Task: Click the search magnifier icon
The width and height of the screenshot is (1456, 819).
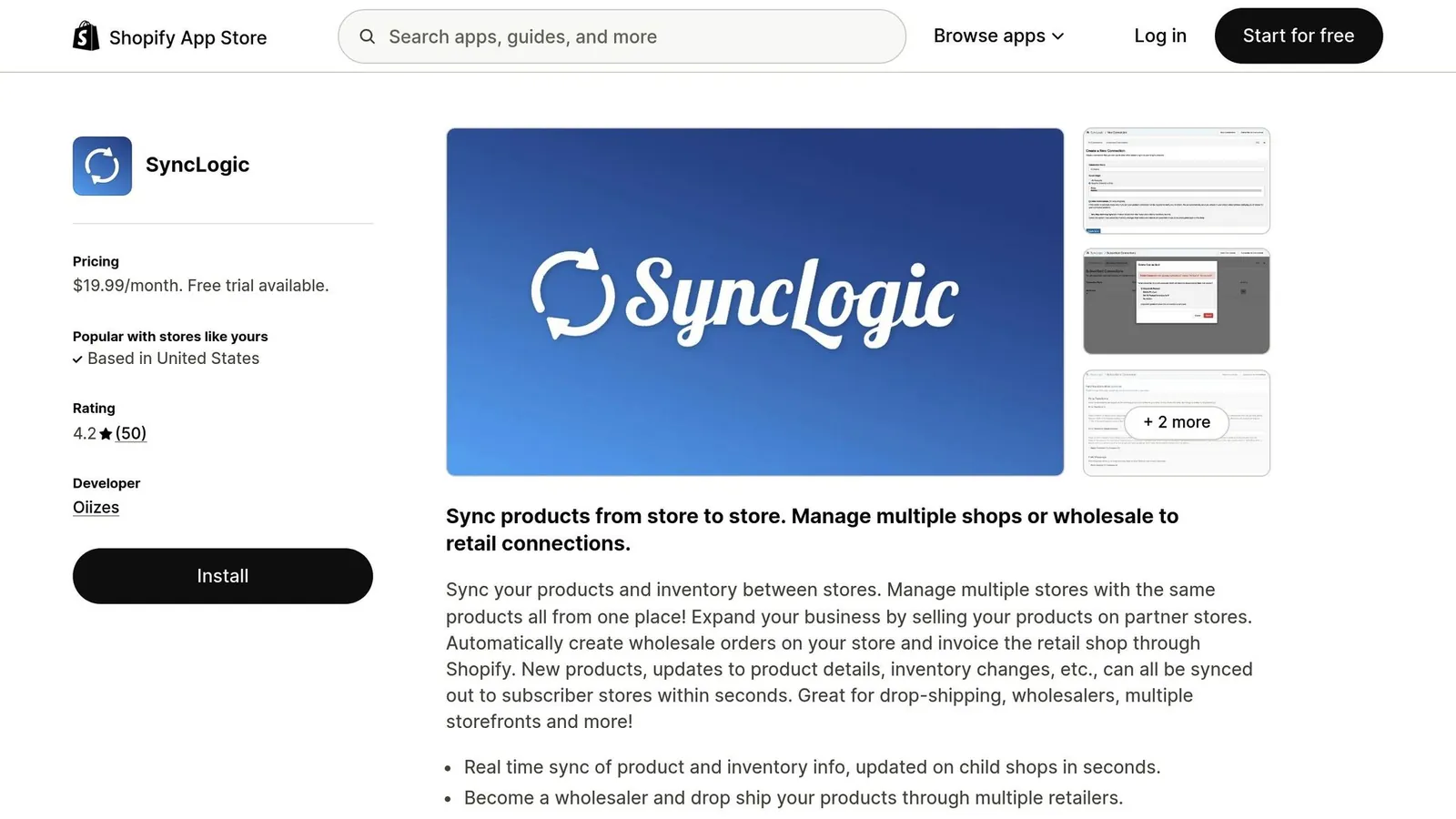Action: click(368, 36)
